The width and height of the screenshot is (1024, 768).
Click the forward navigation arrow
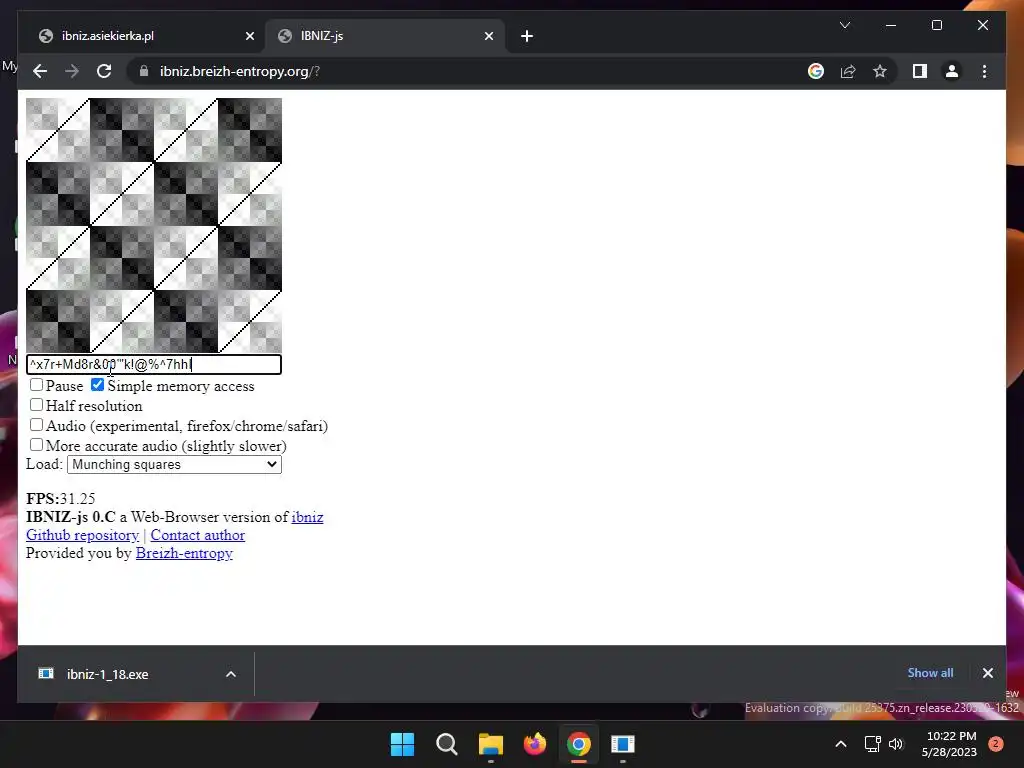click(x=72, y=71)
